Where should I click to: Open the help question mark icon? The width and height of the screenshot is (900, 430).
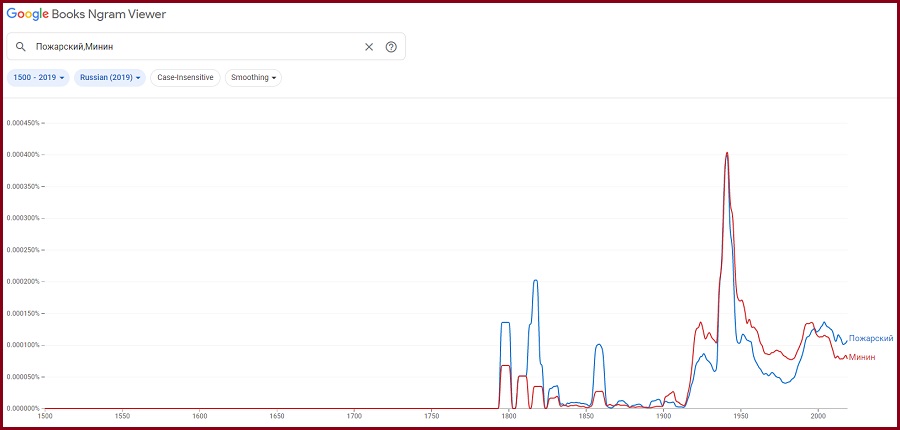(391, 47)
